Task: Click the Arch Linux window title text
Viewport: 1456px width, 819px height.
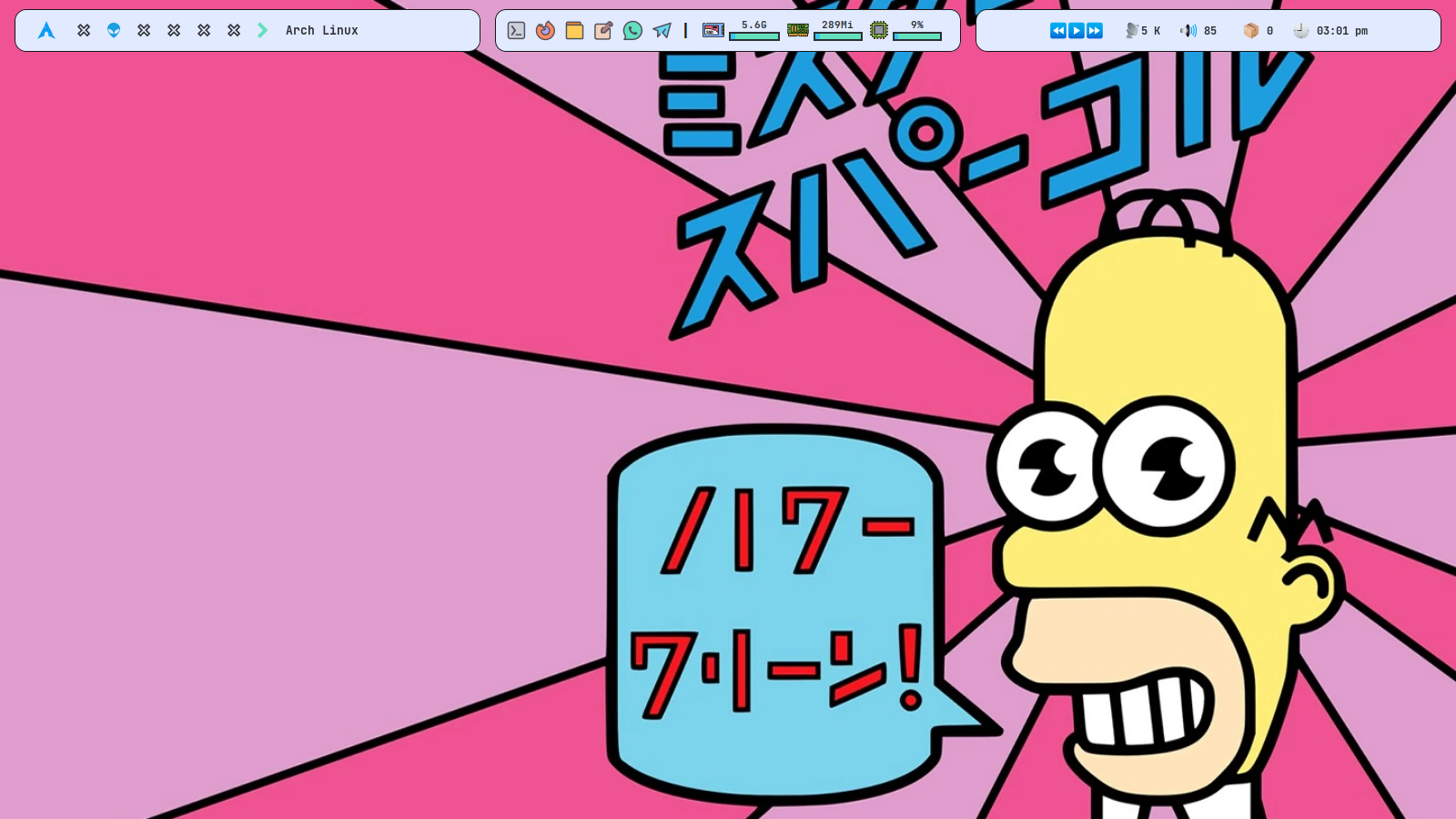Action: tap(322, 31)
